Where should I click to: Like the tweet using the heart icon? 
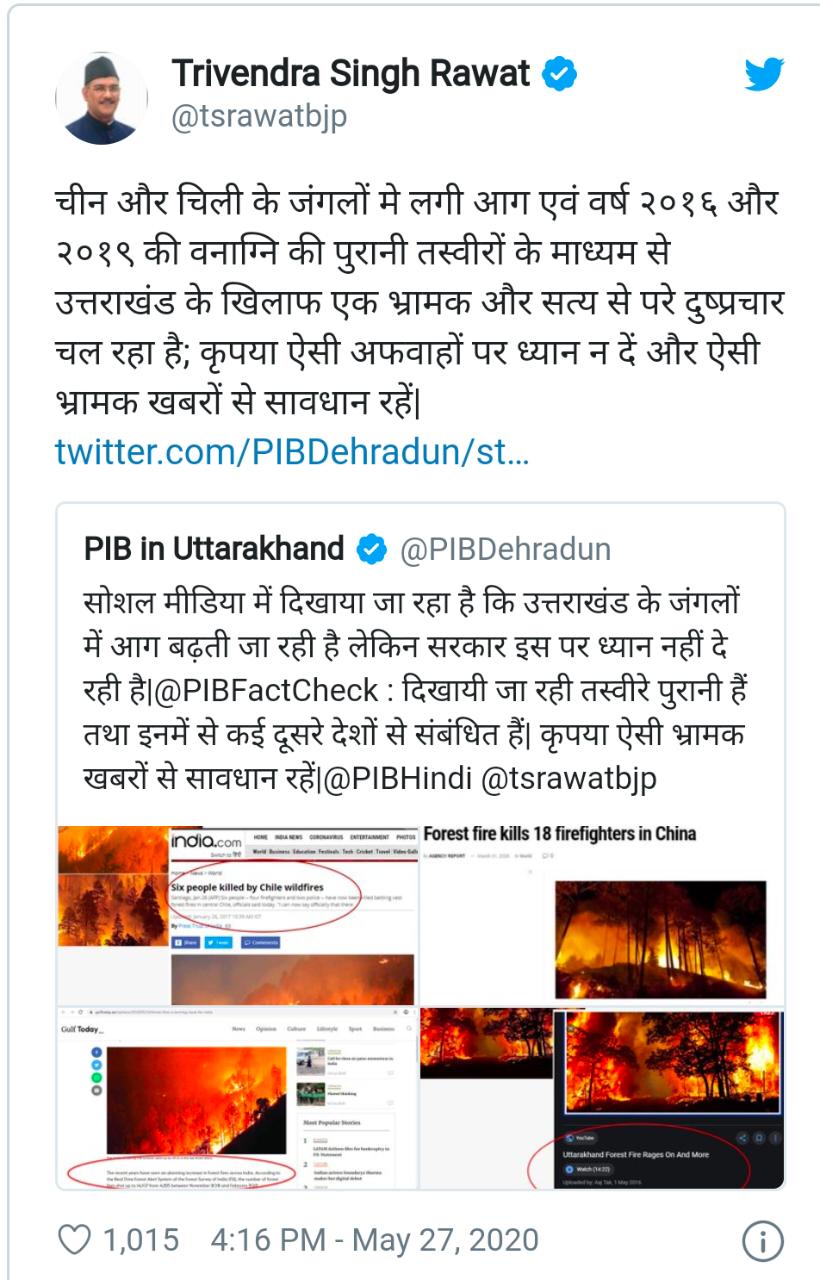[x=74, y=1240]
